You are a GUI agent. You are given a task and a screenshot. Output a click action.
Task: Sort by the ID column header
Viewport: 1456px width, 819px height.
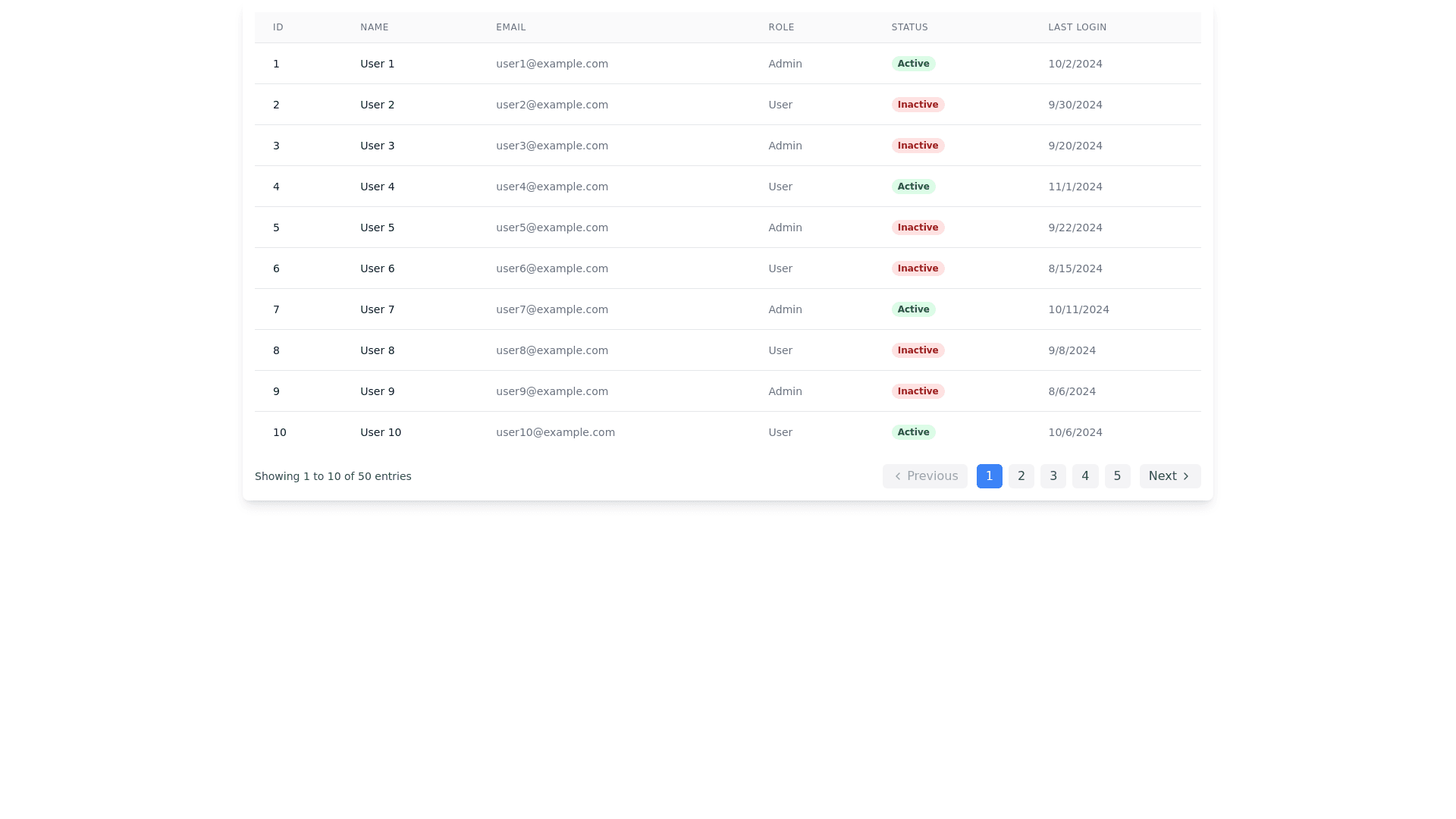[x=278, y=27]
